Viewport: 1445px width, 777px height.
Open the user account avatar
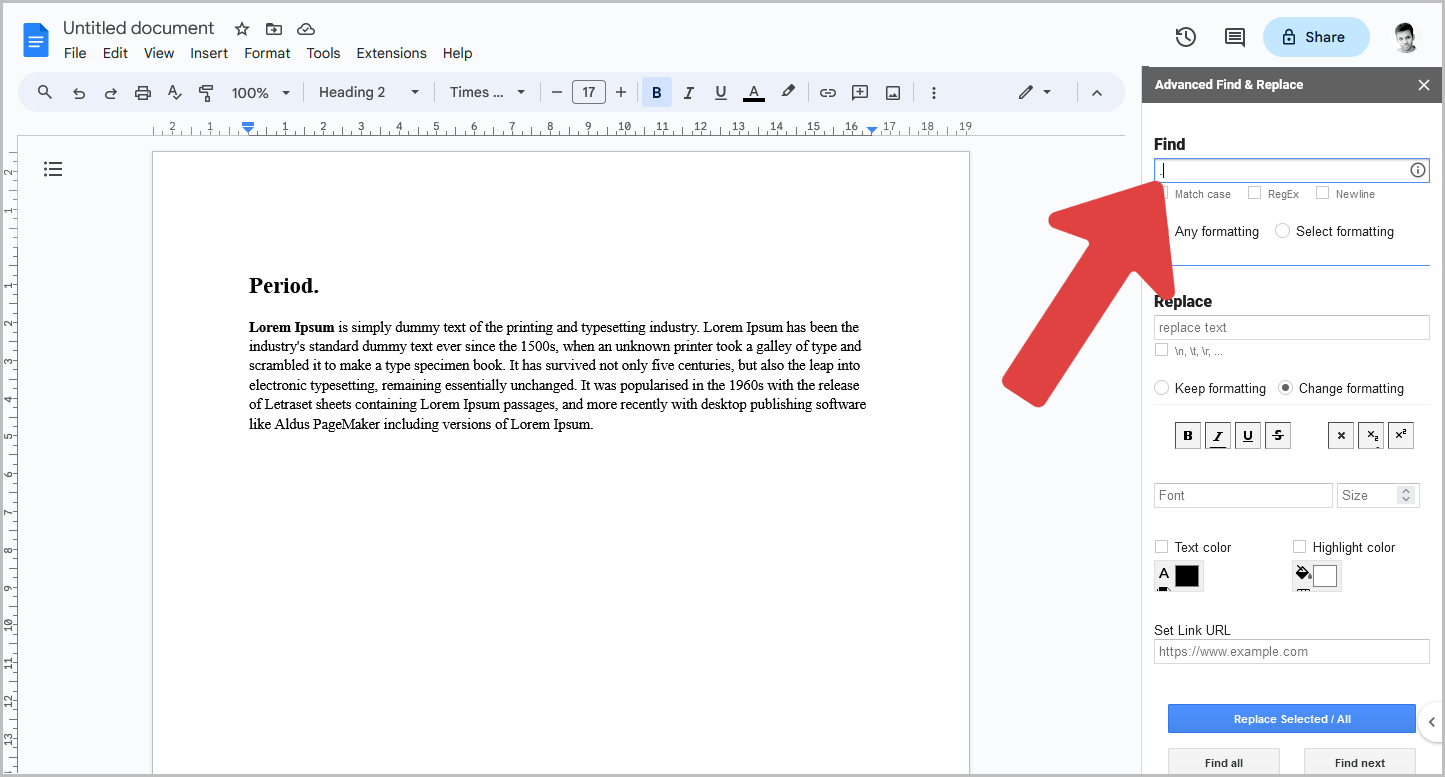click(x=1406, y=37)
